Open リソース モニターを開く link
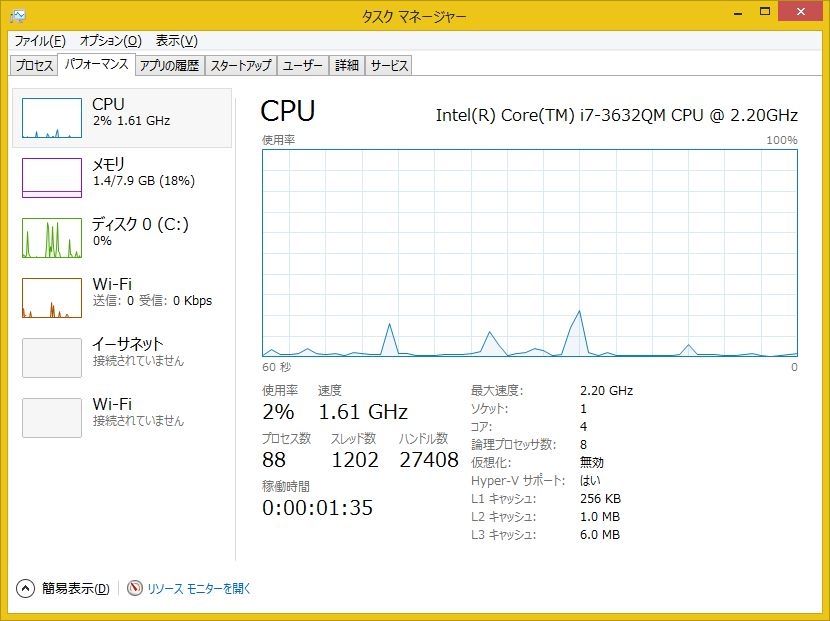Image resolution: width=830 pixels, height=621 pixels. click(199, 588)
